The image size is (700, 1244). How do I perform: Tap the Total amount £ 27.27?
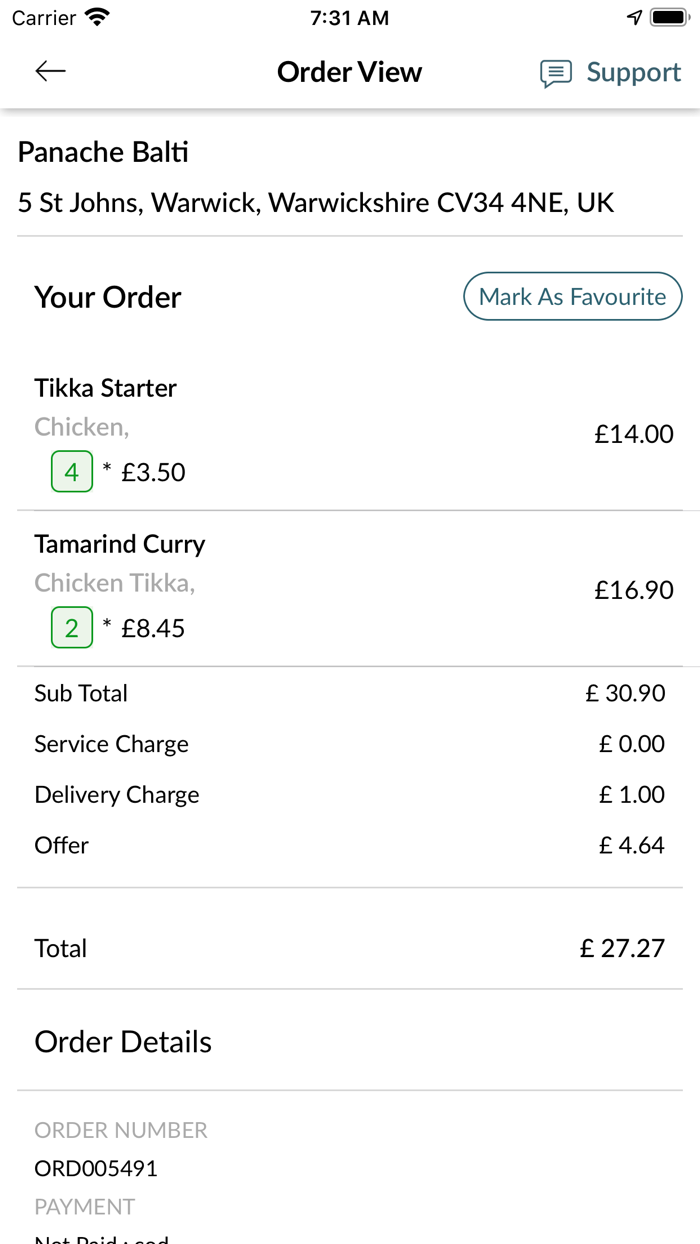622,948
